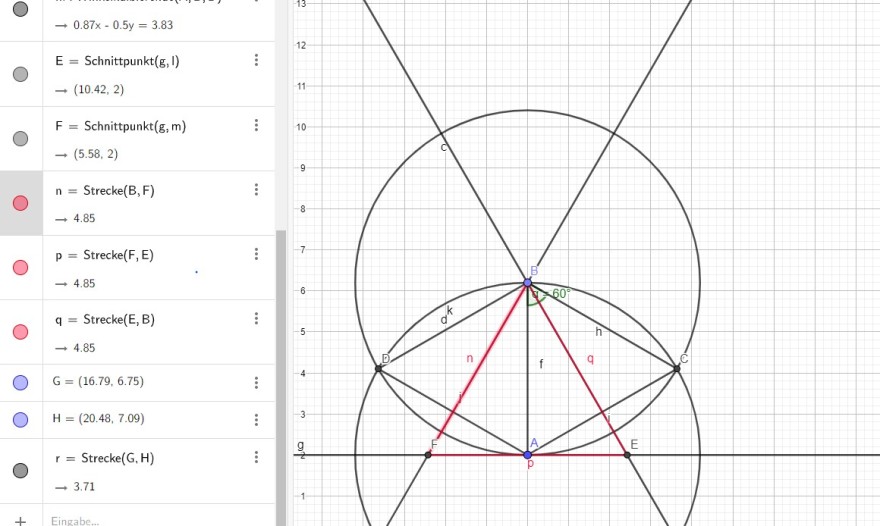
Task: Select definition n = Strecke(B, F)
Action: [x=105, y=190]
